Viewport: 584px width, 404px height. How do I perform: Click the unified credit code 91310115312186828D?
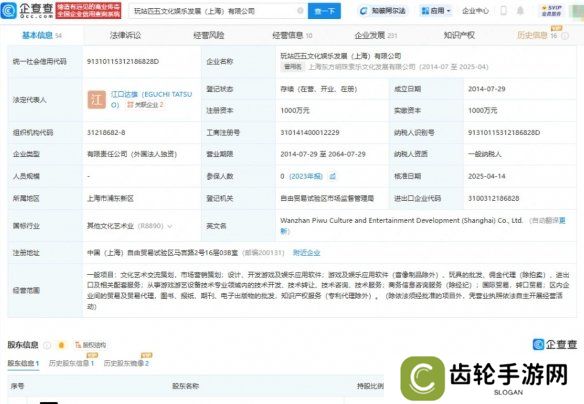coord(123,61)
